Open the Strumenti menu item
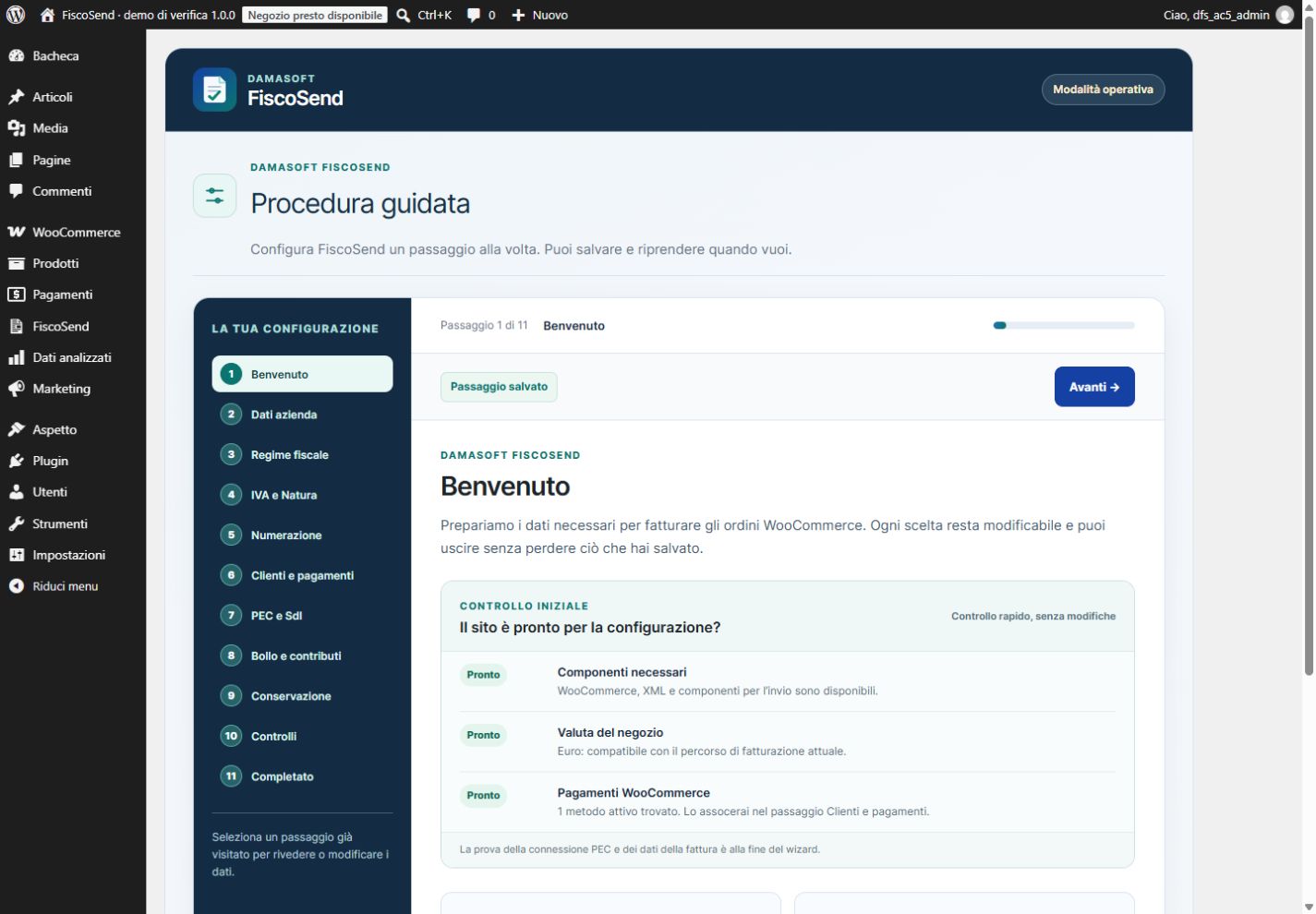 (x=73, y=523)
